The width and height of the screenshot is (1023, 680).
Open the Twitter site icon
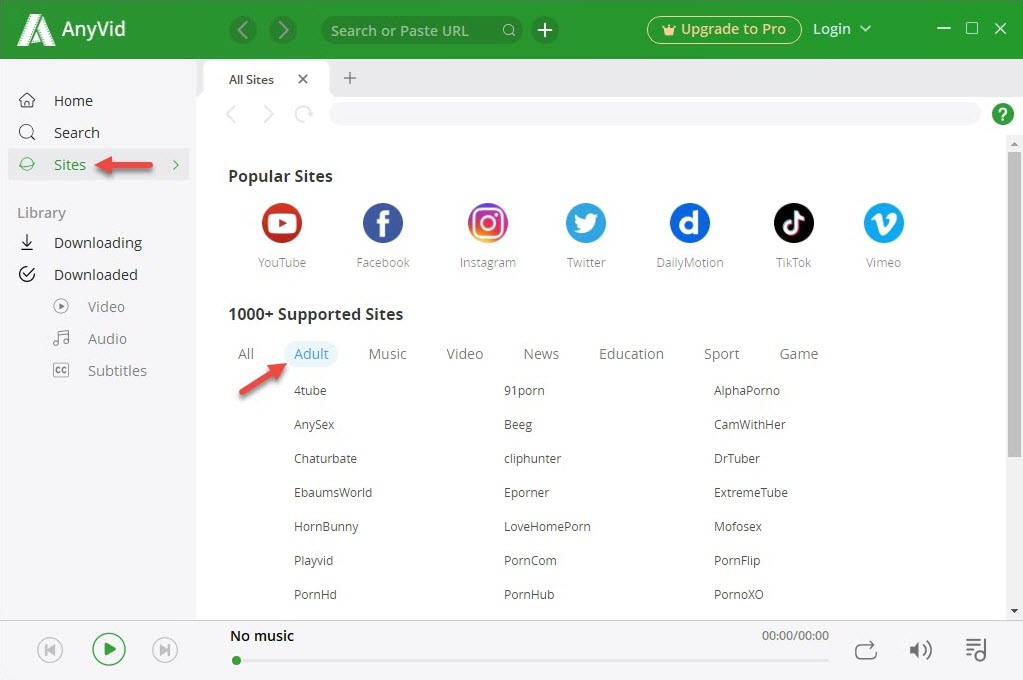pyautogui.click(x=586, y=223)
